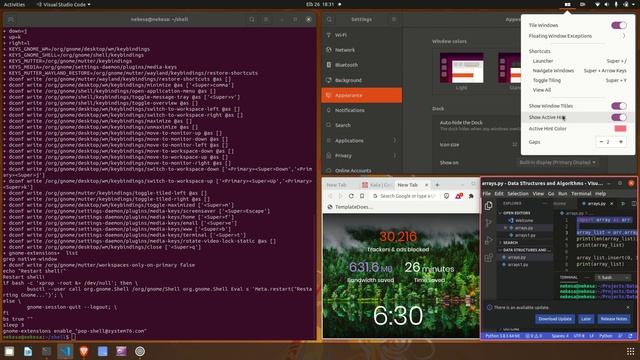Open the Selection menu in VS Code
Image resolution: width=640 pixels, height=360 pixels.
click(x=518, y=193)
